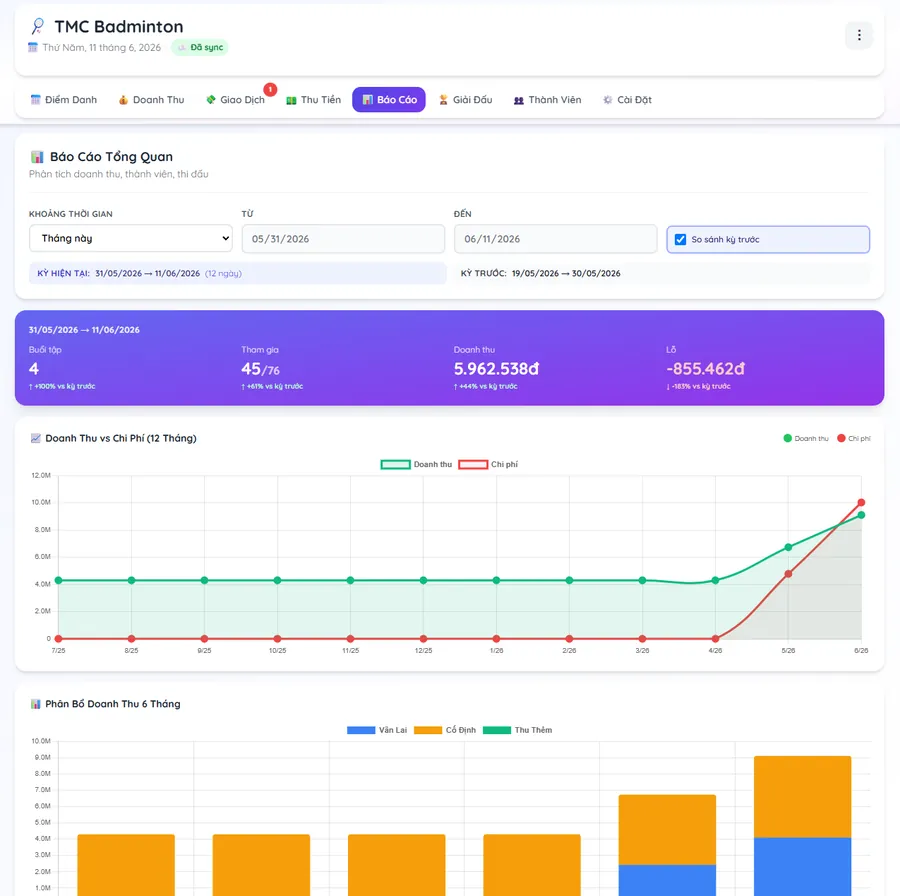Click the green revenue point at 6/26

click(x=861, y=515)
